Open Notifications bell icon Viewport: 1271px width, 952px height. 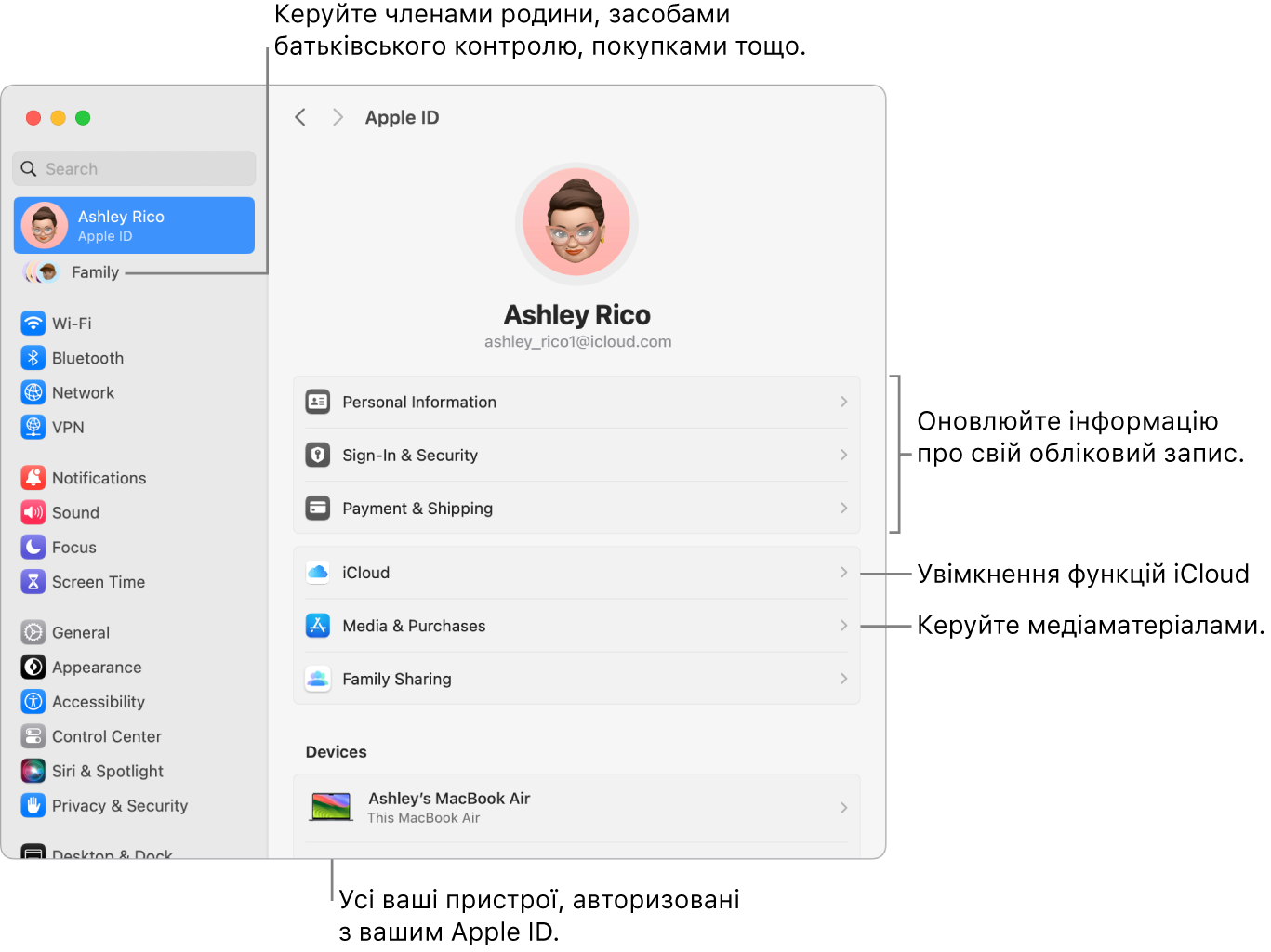coord(33,478)
